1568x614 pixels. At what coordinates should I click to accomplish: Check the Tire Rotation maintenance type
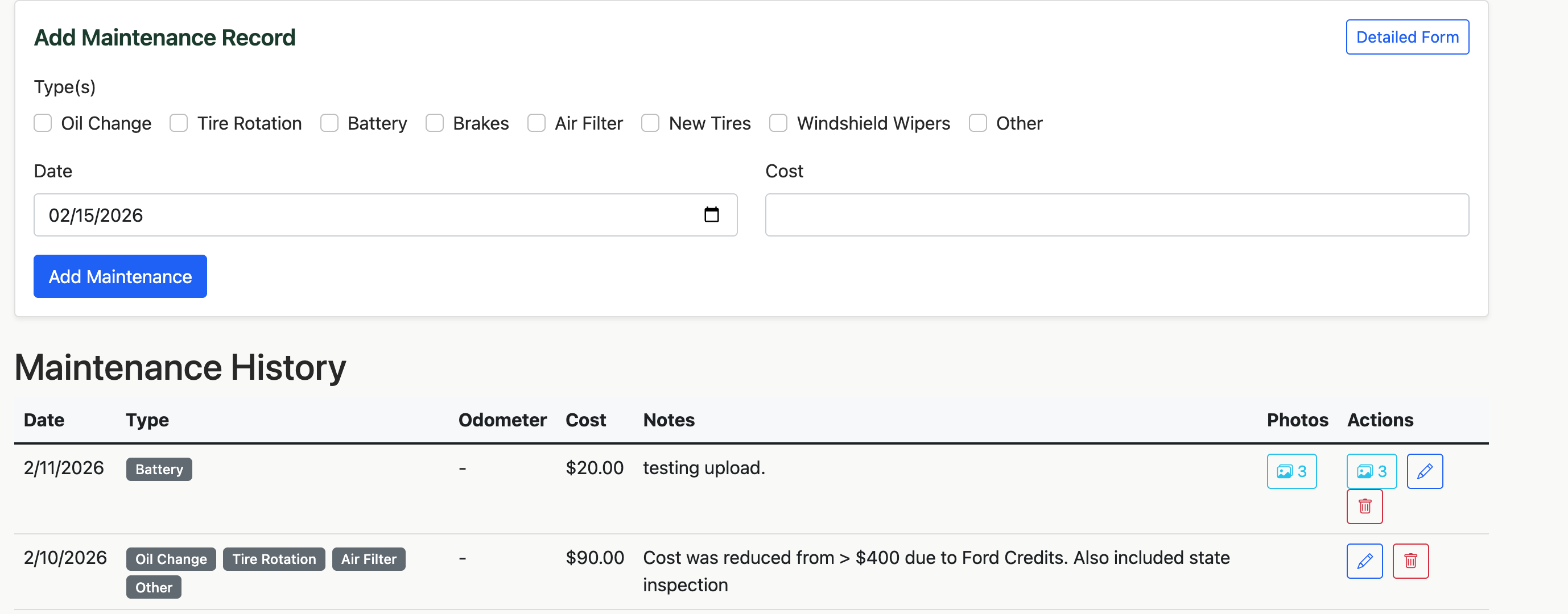pyautogui.click(x=178, y=123)
